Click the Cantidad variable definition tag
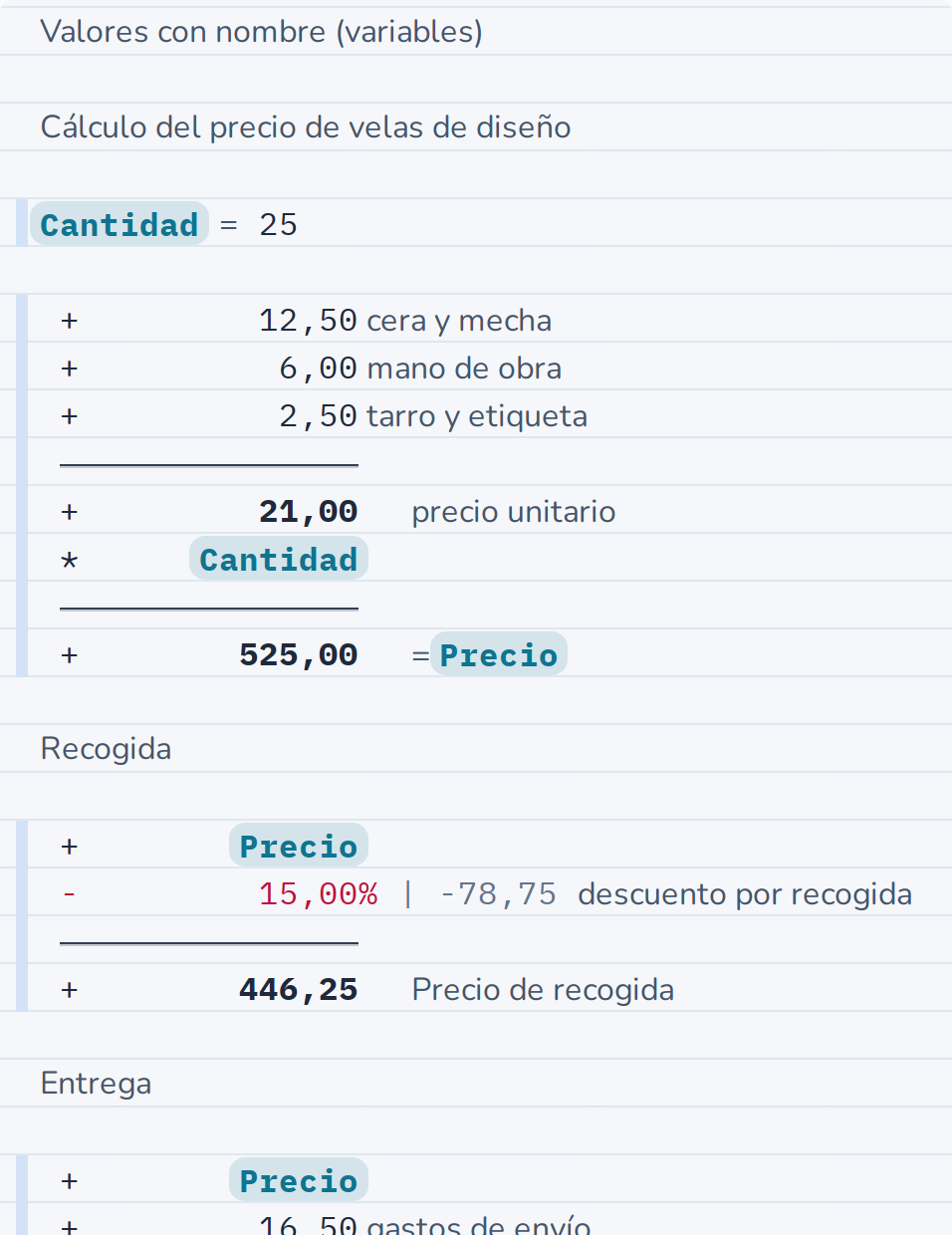Viewport: 952px width, 1235px height. tap(119, 224)
